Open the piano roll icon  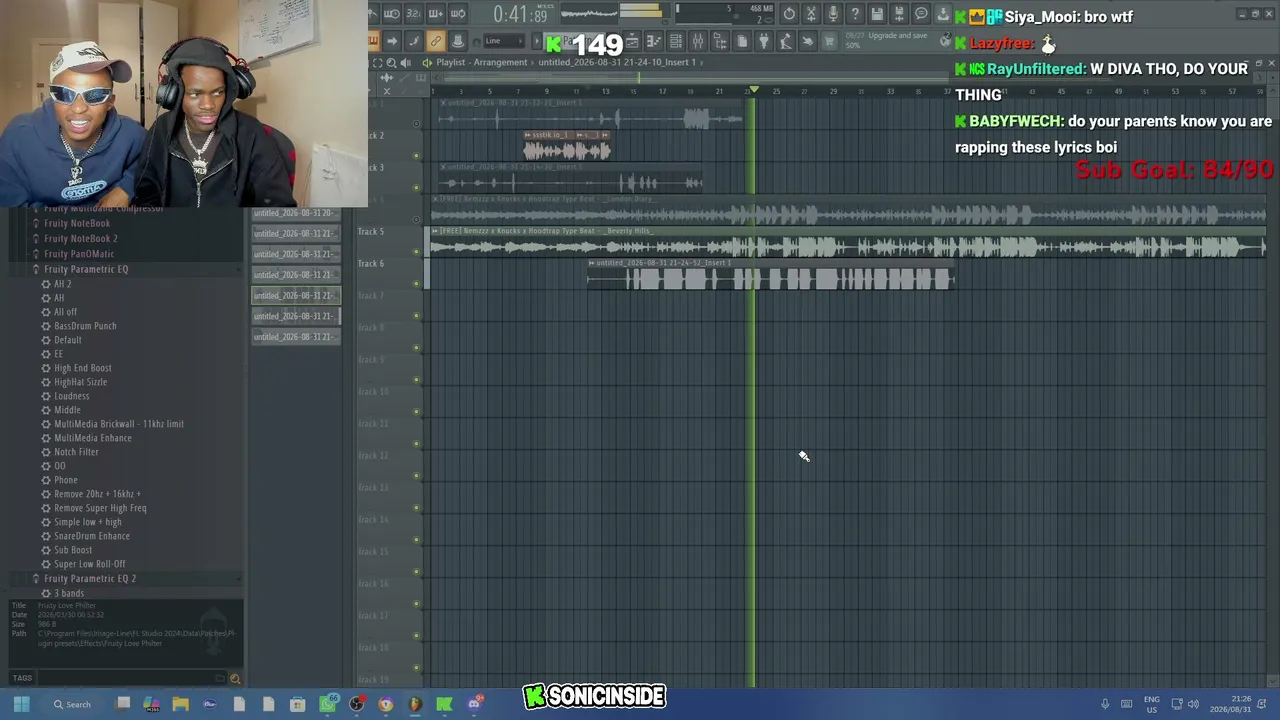click(654, 41)
